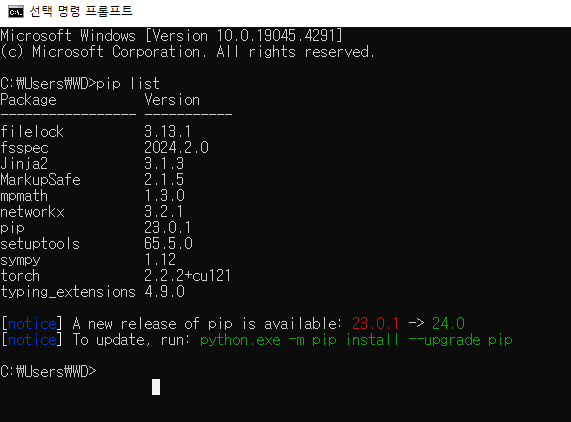
Task: Select fsspec version 2024.2.0
Action: tap(176, 148)
